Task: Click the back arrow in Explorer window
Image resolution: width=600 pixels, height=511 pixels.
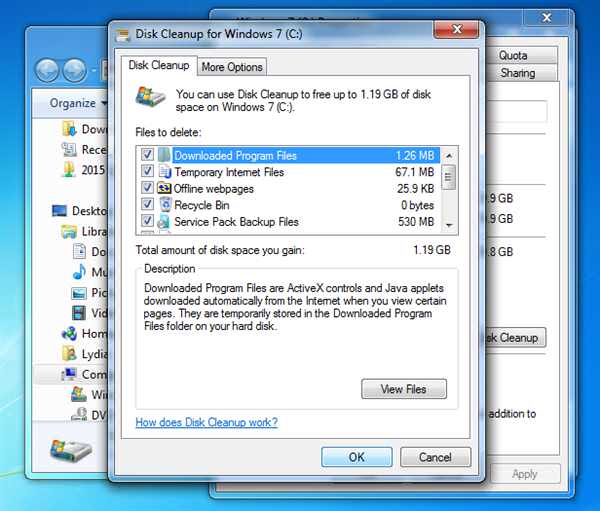Action: click(47, 70)
